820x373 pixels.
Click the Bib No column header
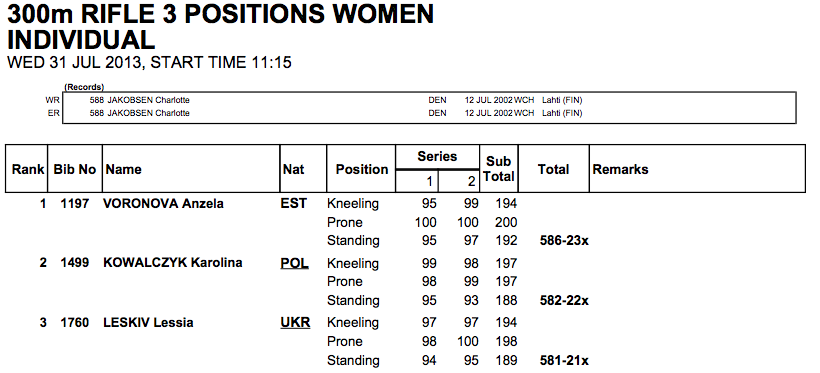75,169
